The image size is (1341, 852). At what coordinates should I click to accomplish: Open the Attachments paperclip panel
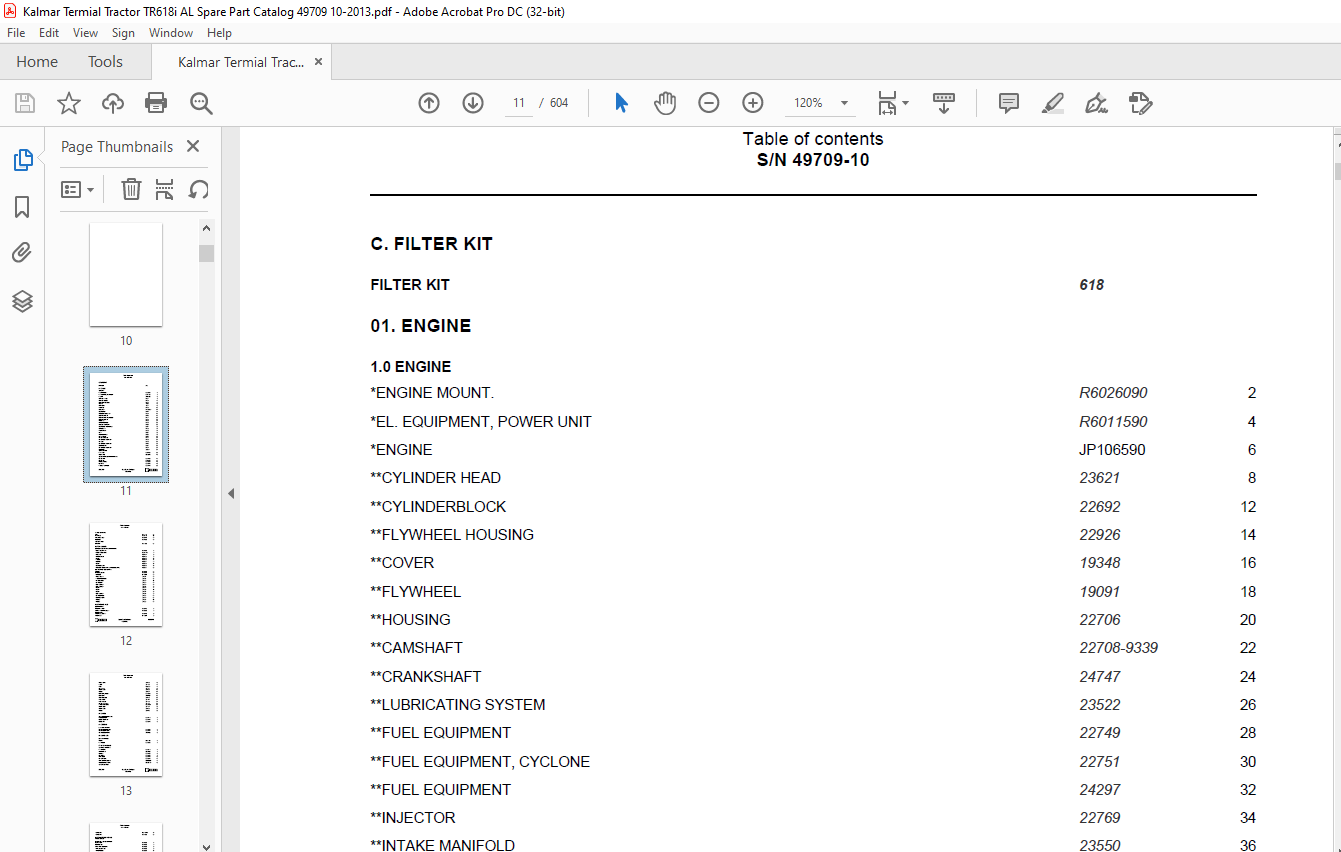[x=22, y=254]
